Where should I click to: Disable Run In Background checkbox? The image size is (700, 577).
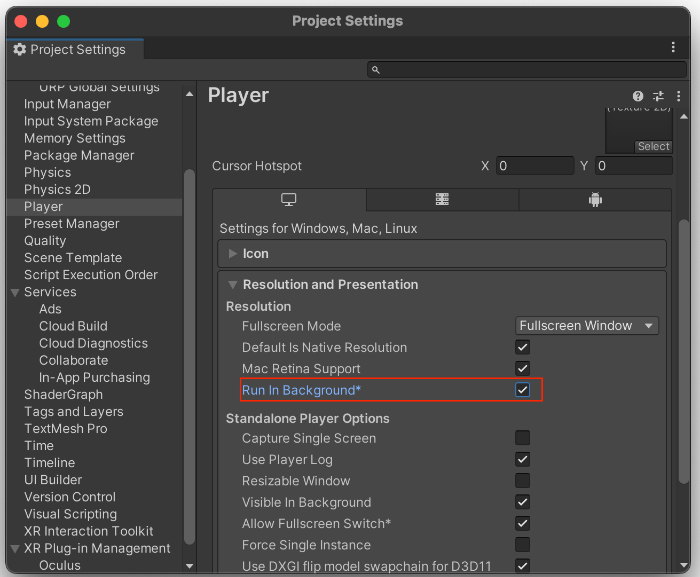(522, 390)
